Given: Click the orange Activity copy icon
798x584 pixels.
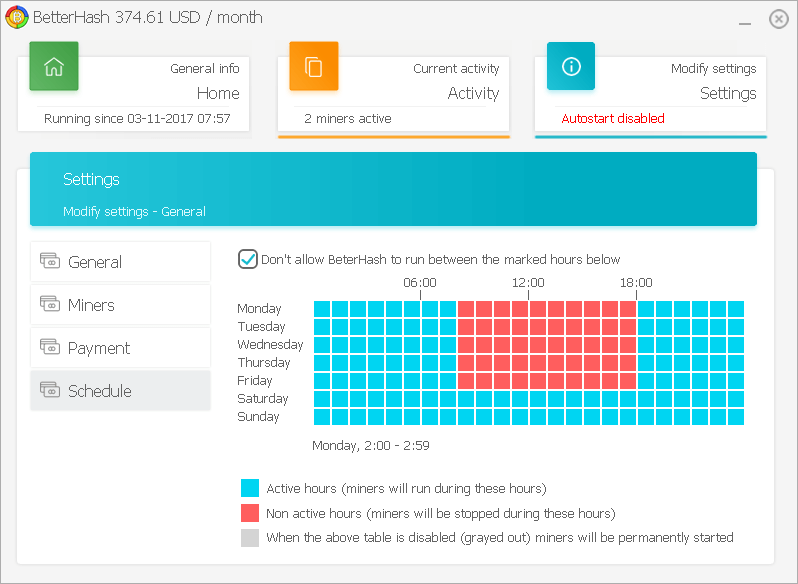Looking at the screenshot, I should [x=314, y=67].
